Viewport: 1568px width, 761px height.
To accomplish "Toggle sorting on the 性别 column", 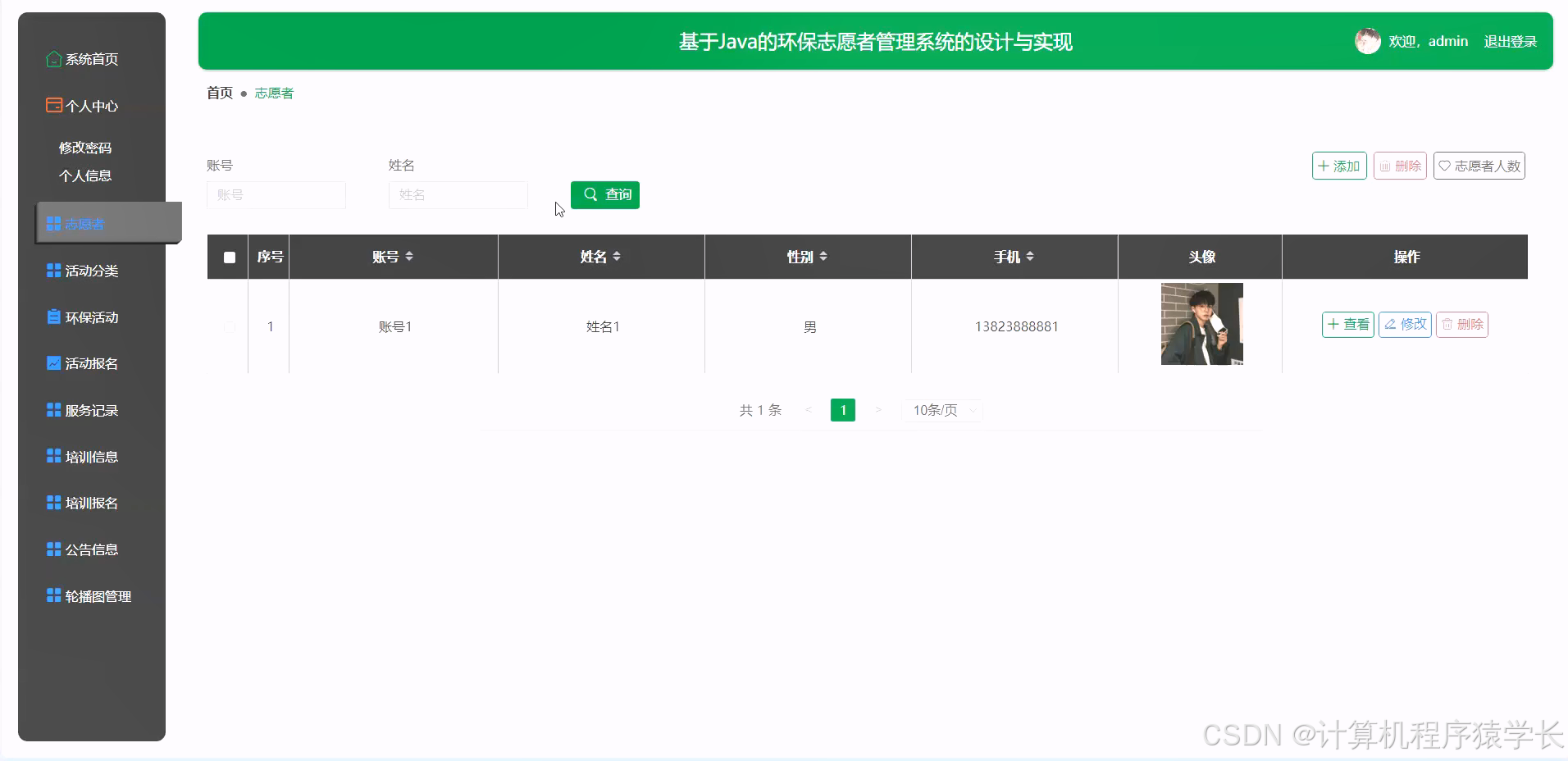I will [x=823, y=257].
